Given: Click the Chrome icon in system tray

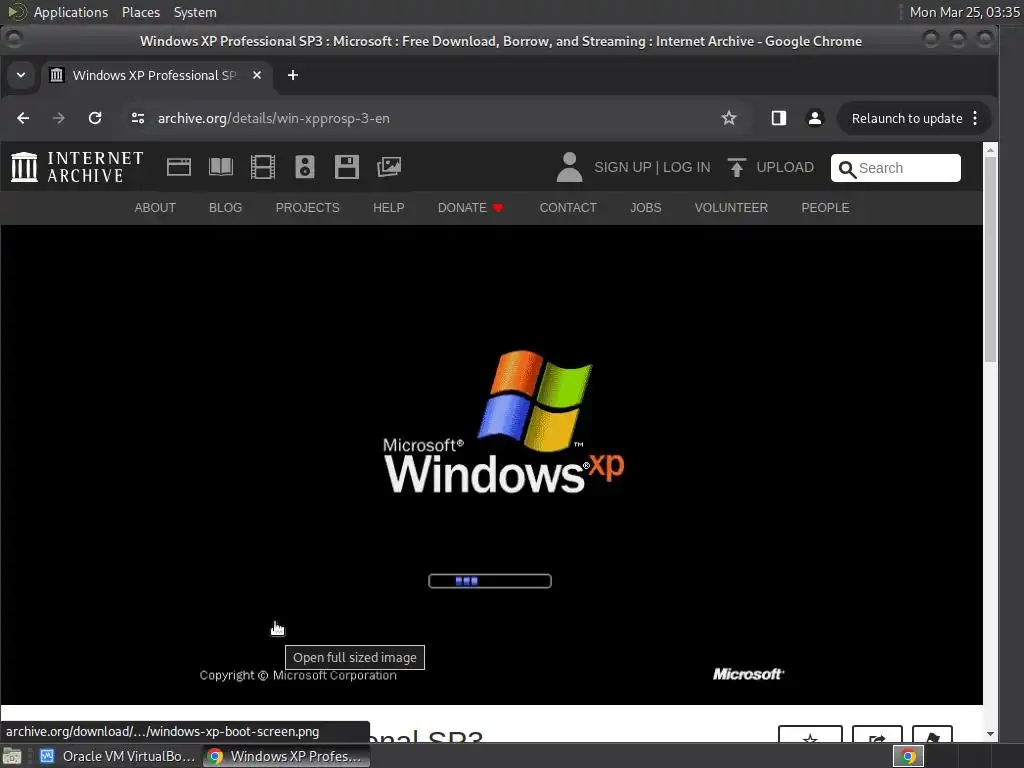Looking at the screenshot, I should point(908,756).
